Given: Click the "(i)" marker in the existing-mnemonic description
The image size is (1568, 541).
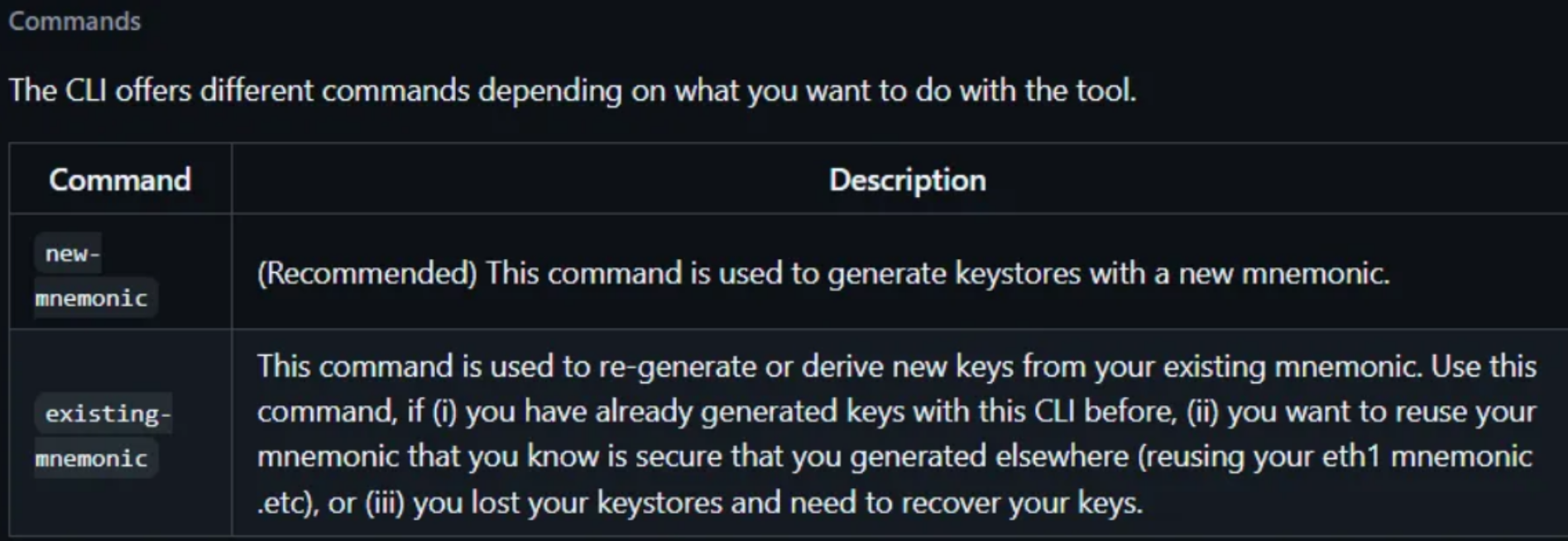Looking at the screenshot, I should [x=444, y=411].
